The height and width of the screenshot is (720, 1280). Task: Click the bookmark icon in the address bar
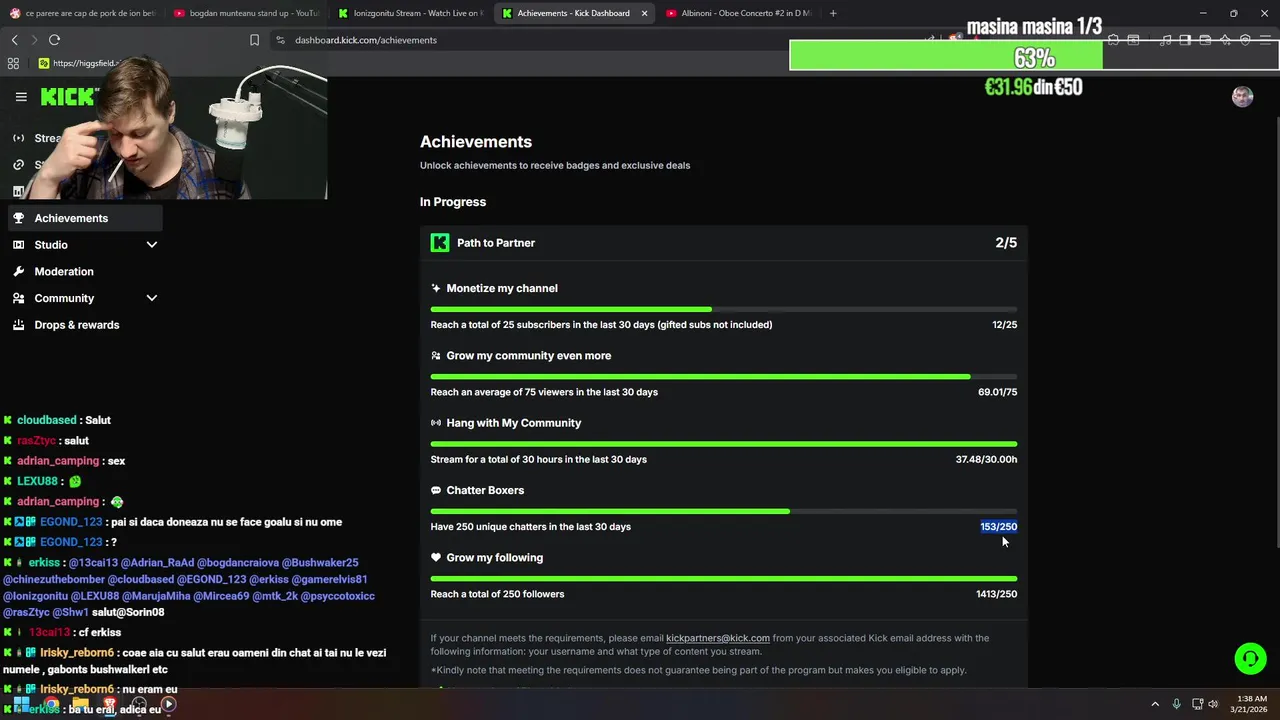(x=254, y=40)
